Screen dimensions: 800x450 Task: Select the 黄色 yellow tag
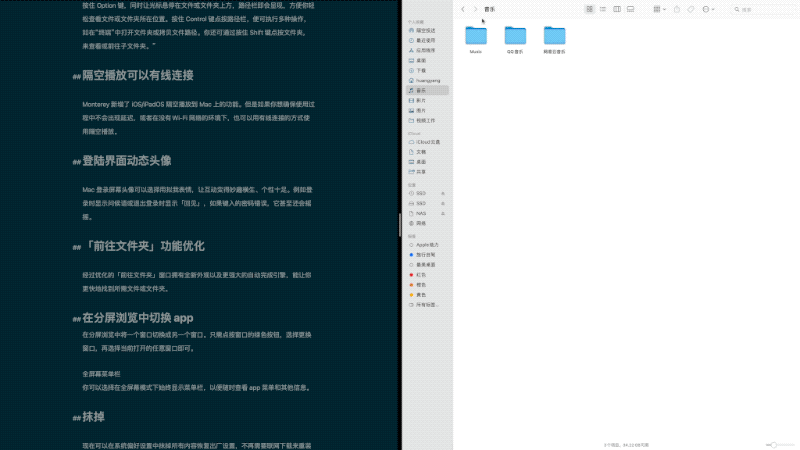click(x=427, y=295)
